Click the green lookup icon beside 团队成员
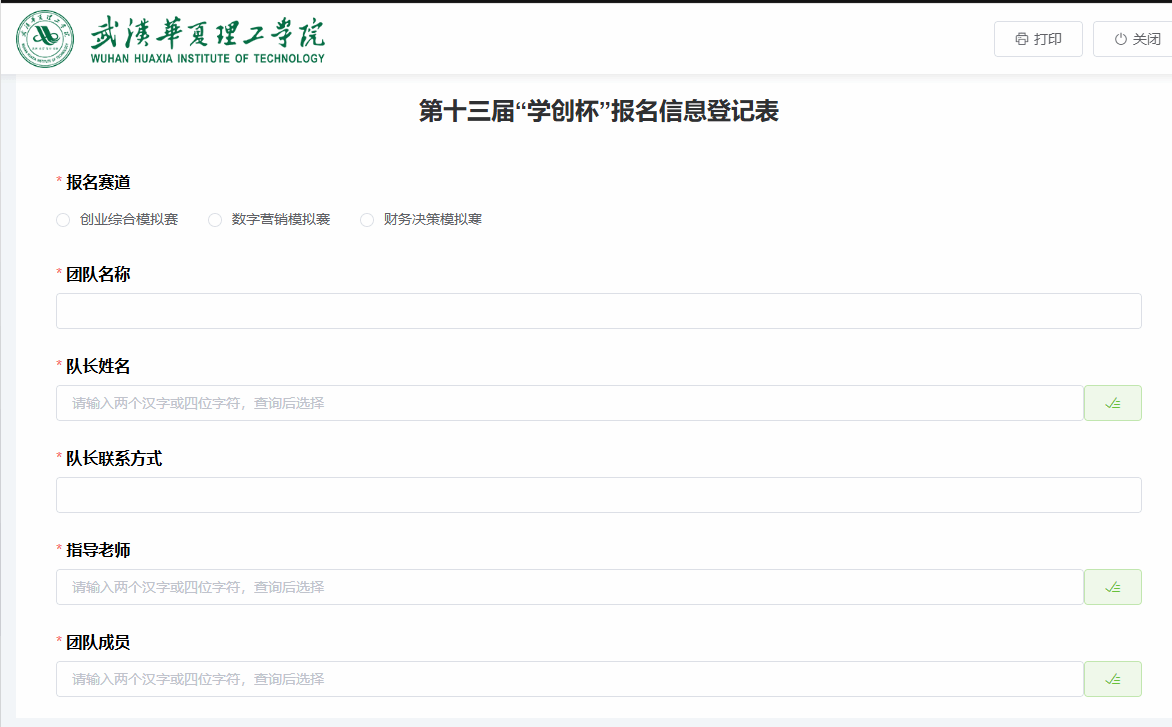This screenshot has height=727, width=1172. click(x=1112, y=679)
